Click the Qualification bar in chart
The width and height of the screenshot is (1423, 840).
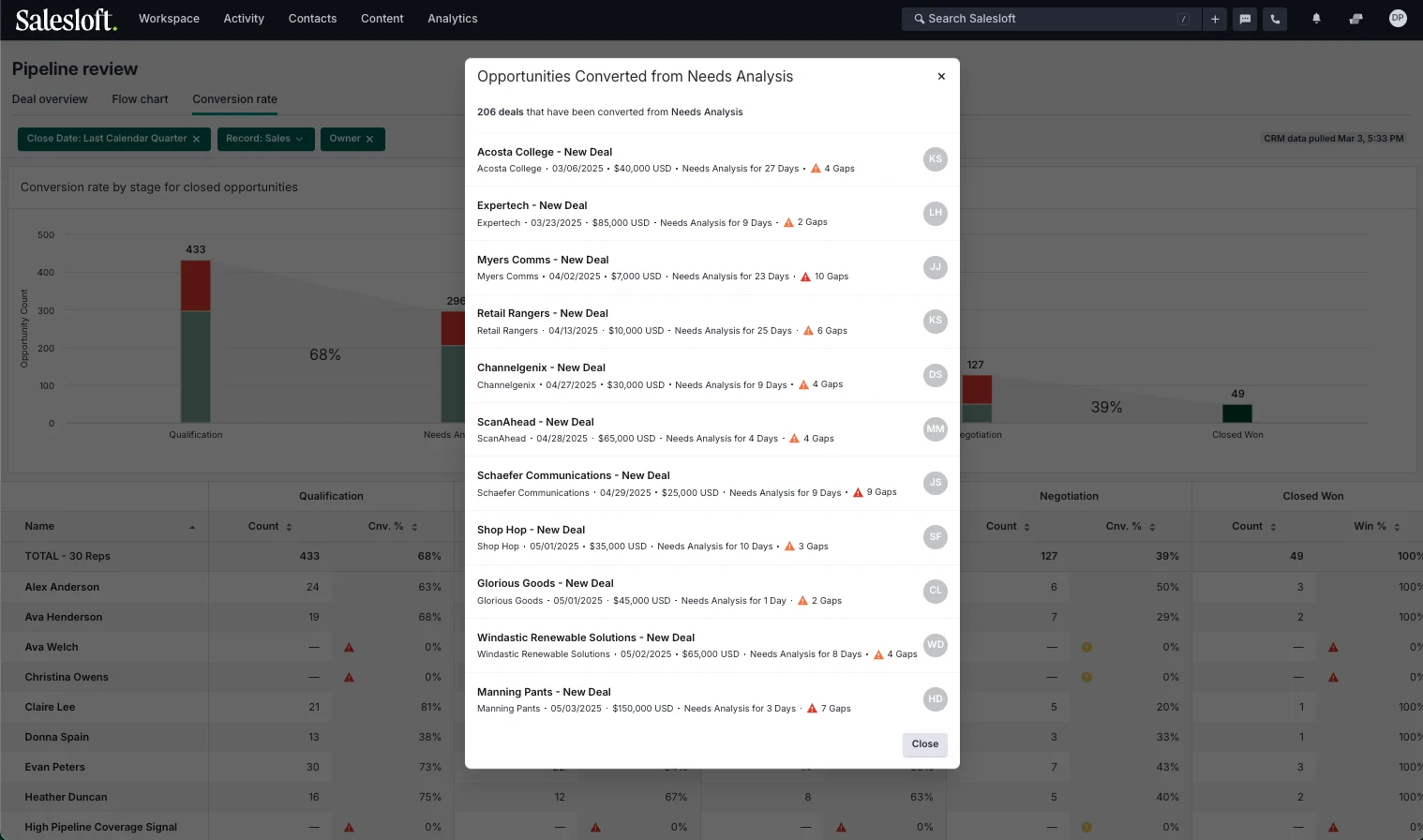click(x=196, y=341)
